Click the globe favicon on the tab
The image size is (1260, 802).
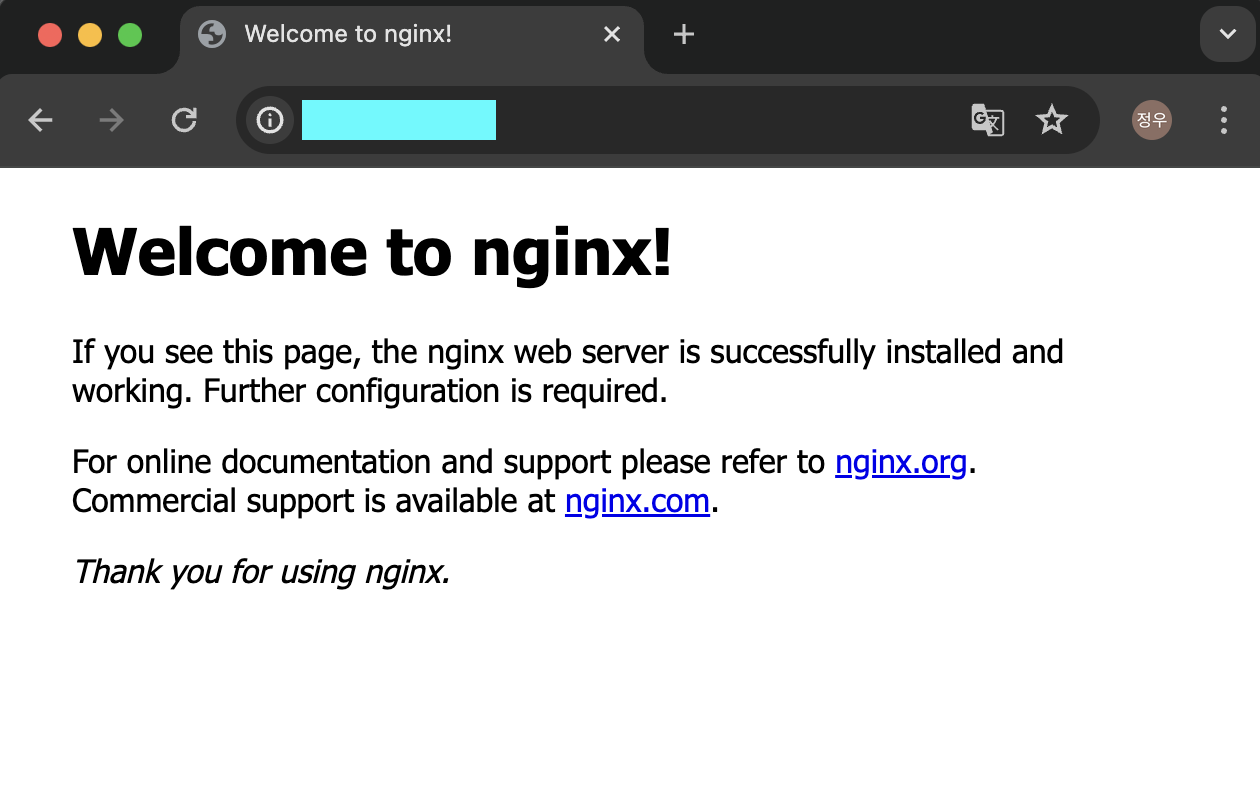coord(212,35)
